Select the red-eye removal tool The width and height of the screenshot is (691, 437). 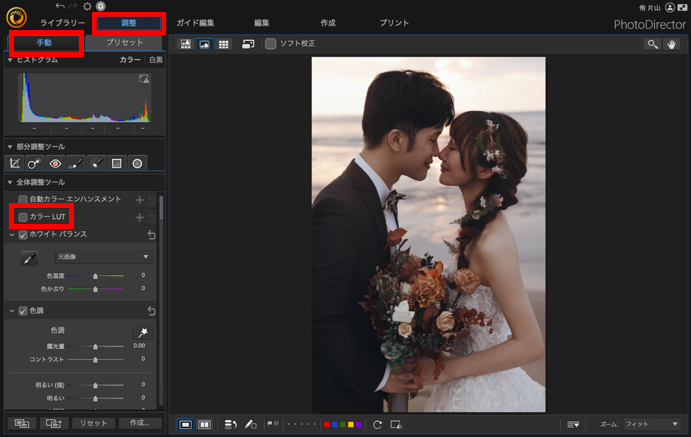tap(55, 163)
